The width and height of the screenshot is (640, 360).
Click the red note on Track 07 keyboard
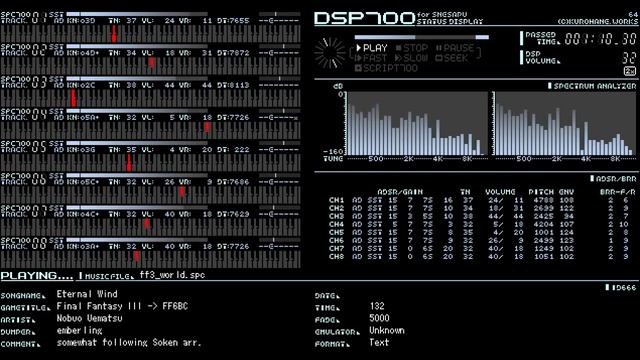click(x=147, y=224)
